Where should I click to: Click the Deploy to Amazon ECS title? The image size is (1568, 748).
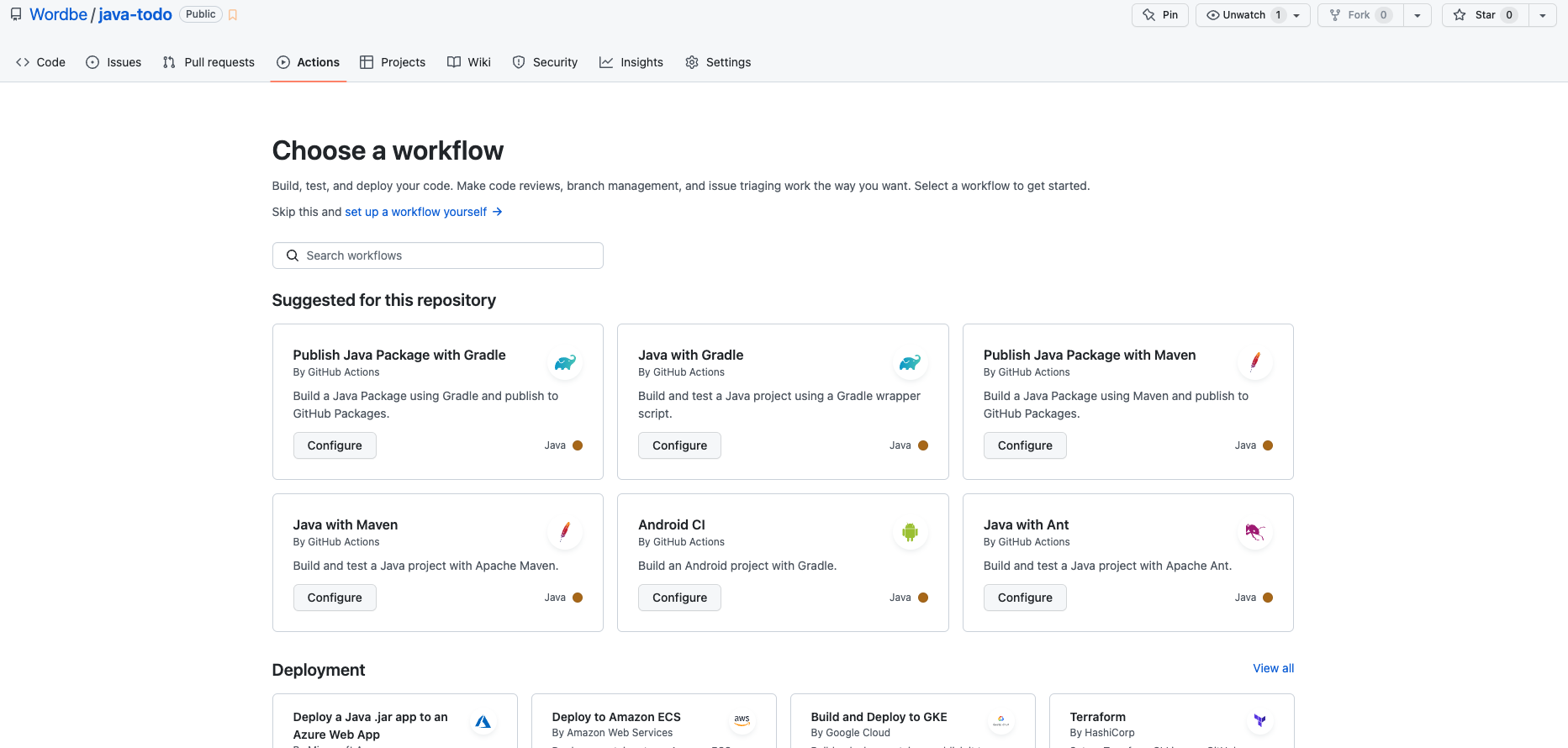tap(616, 717)
